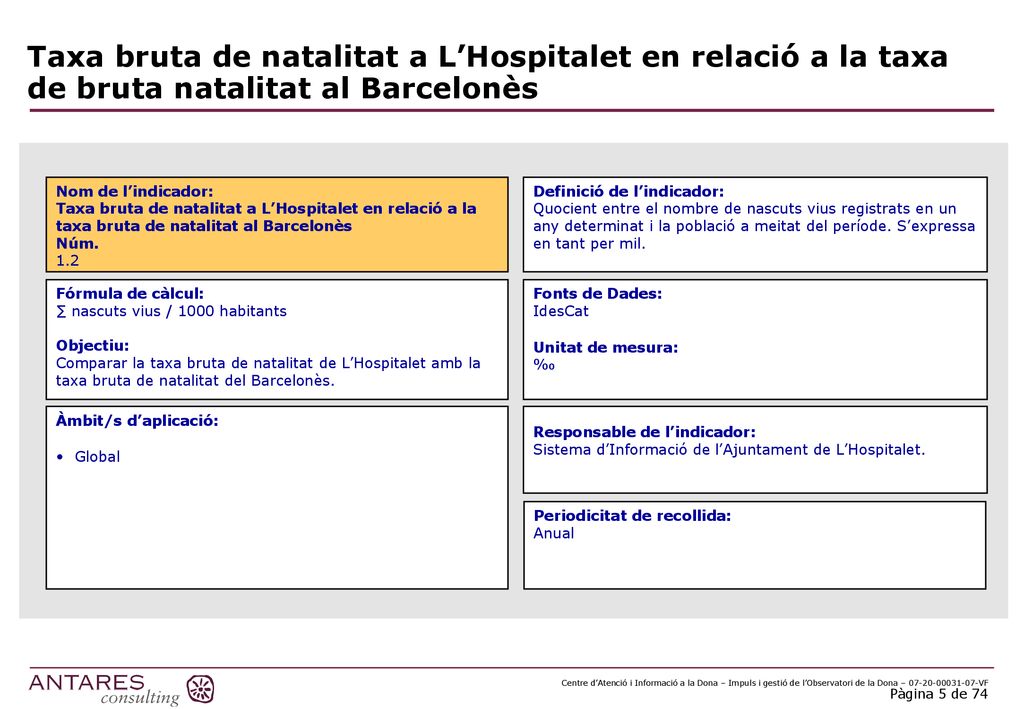The height and width of the screenshot is (709, 1024).
Task: Click the 'IdesCat' data source text
Action: coord(561,311)
